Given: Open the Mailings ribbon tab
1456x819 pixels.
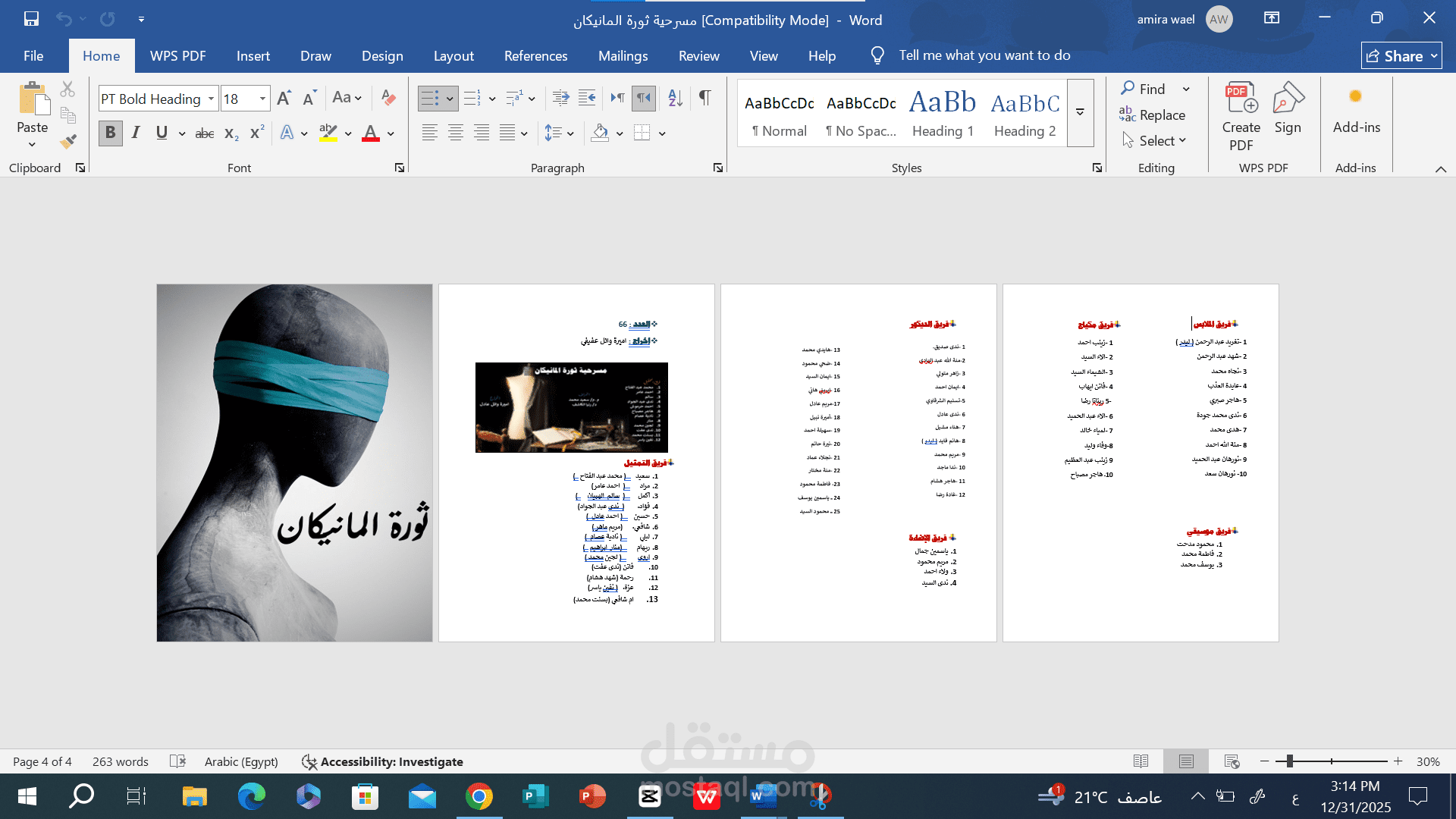Looking at the screenshot, I should point(623,55).
